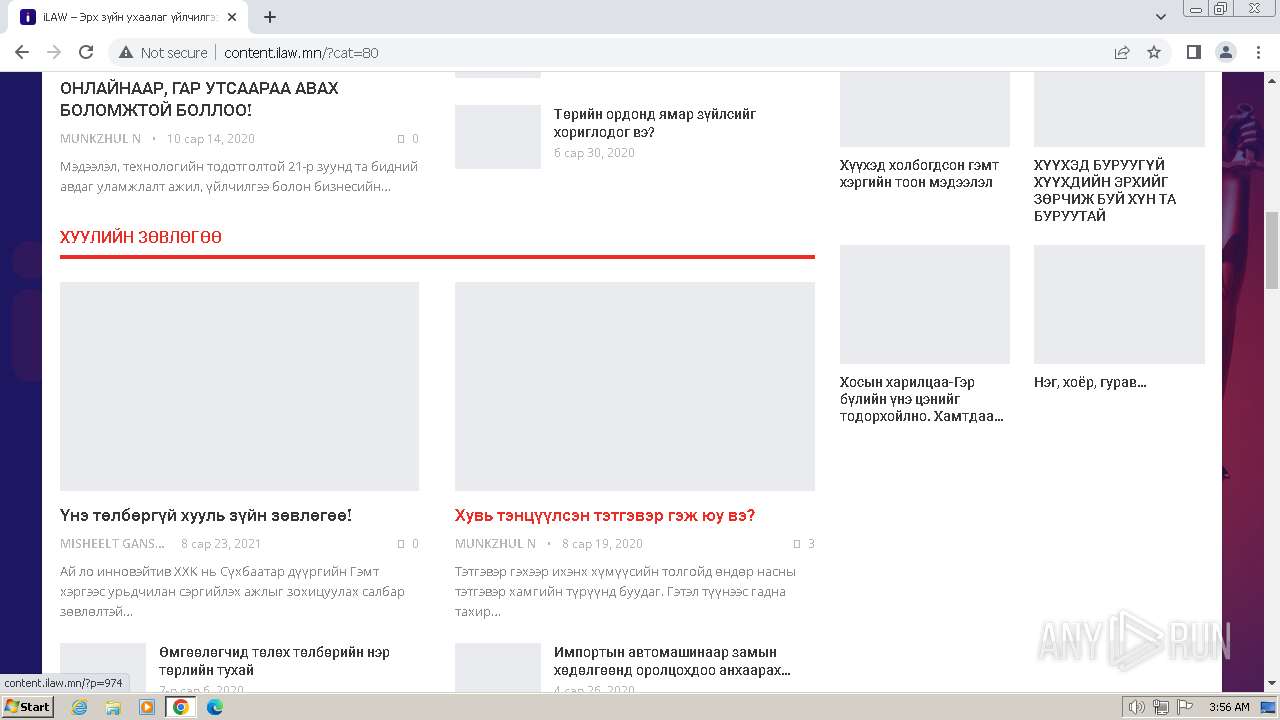The height and width of the screenshot is (720, 1280).
Task: Open thumbnail above 'Хосын харилцаа' title
Action: click(x=925, y=304)
